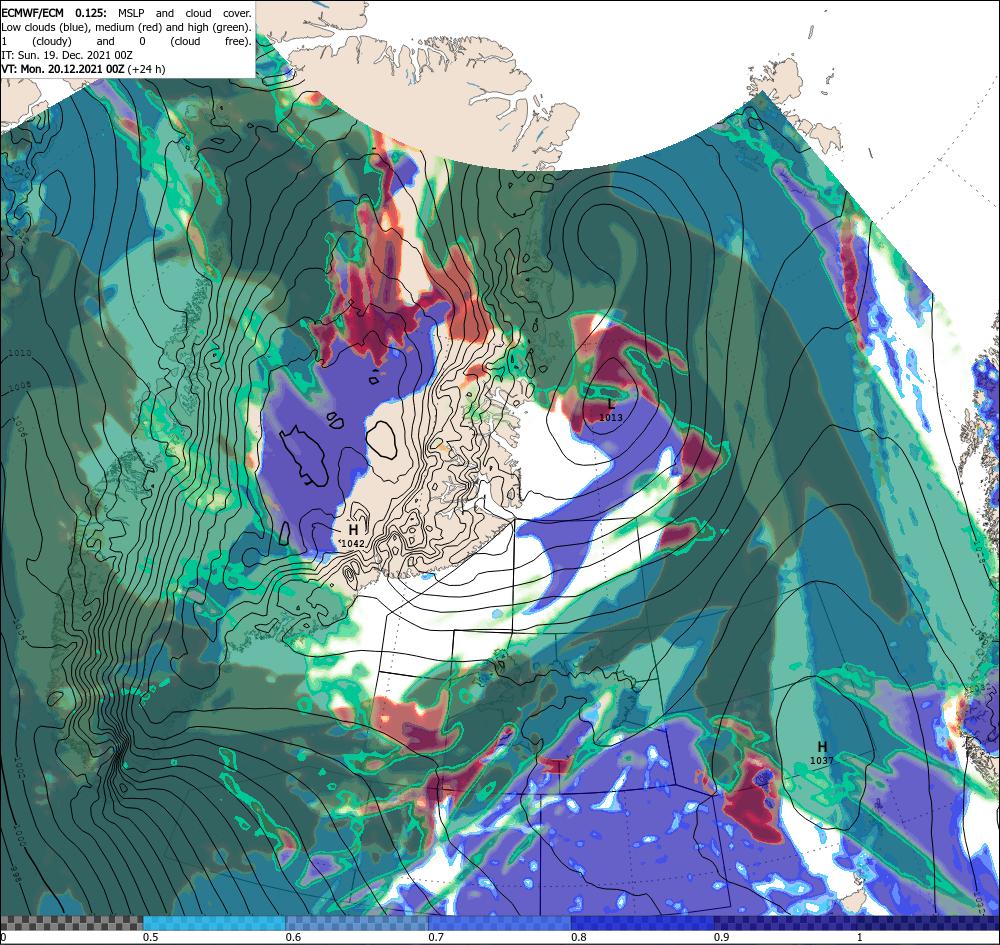Click the gray checkered 0 to 0.5 scale segment
The height and width of the screenshot is (945, 1000).
pos(71,923)
